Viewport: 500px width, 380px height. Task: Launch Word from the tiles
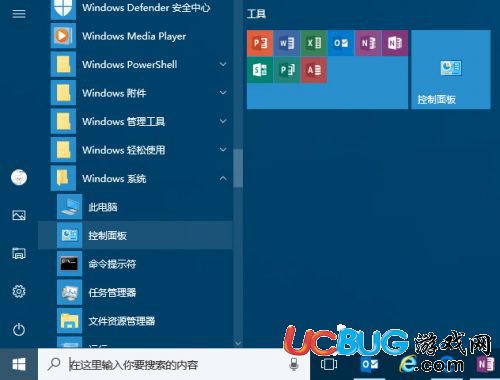[287, 43]
